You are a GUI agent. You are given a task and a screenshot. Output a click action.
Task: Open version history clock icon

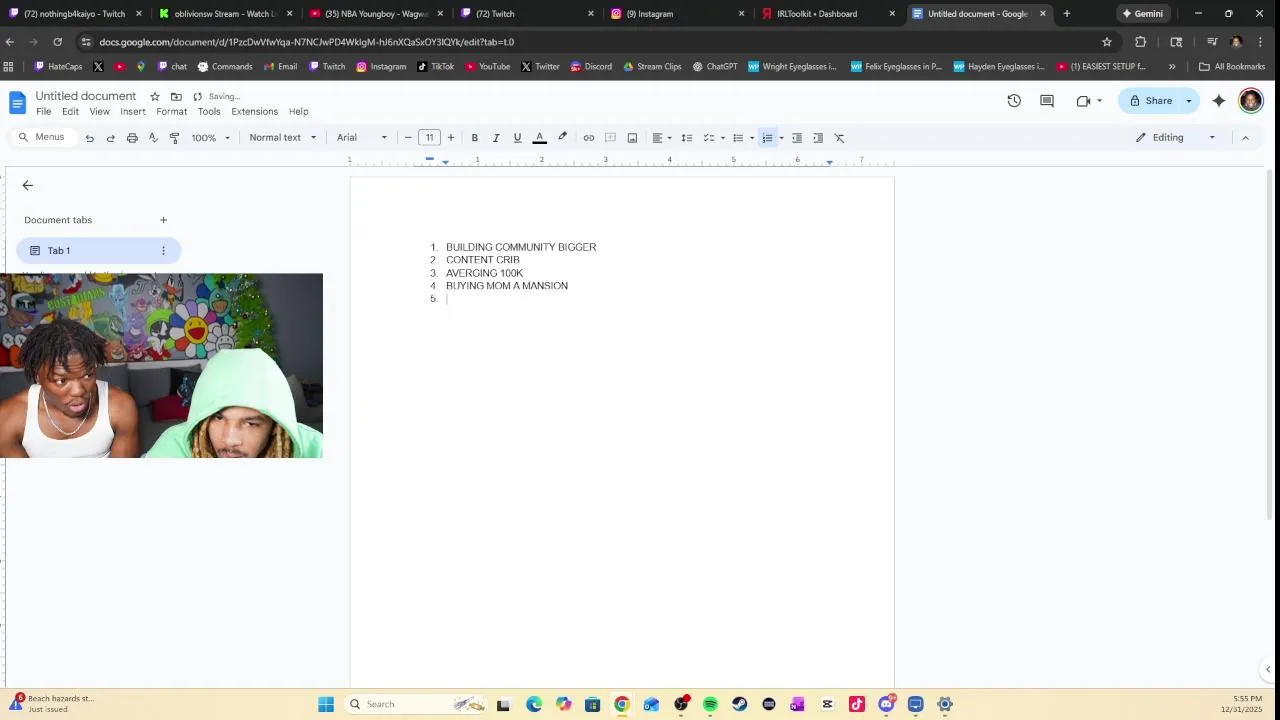[1014, 101]
